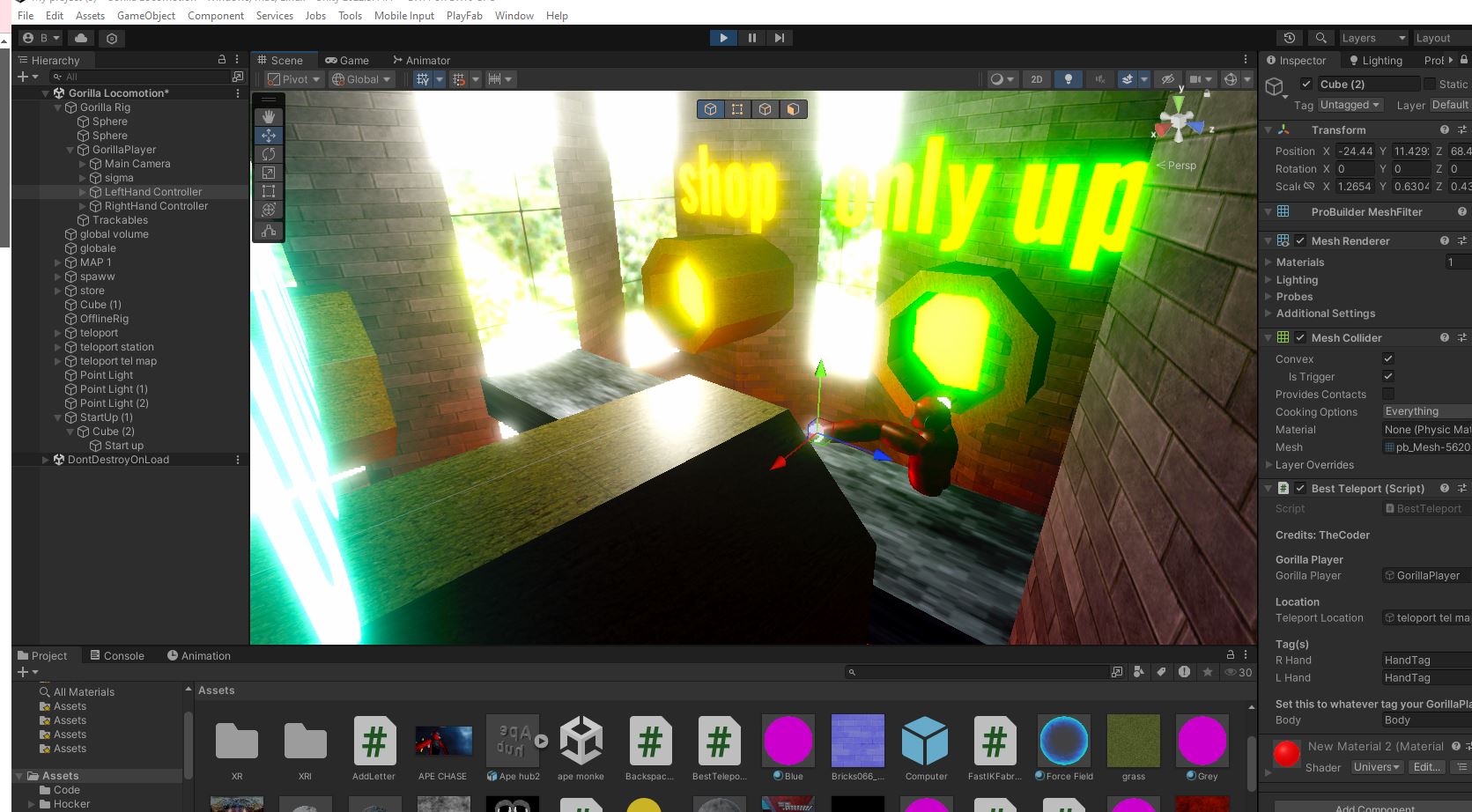The height and width of the screenshot is (812, 1472).
Task: Toggle scene audio icon
Action: coord(1099,79)
